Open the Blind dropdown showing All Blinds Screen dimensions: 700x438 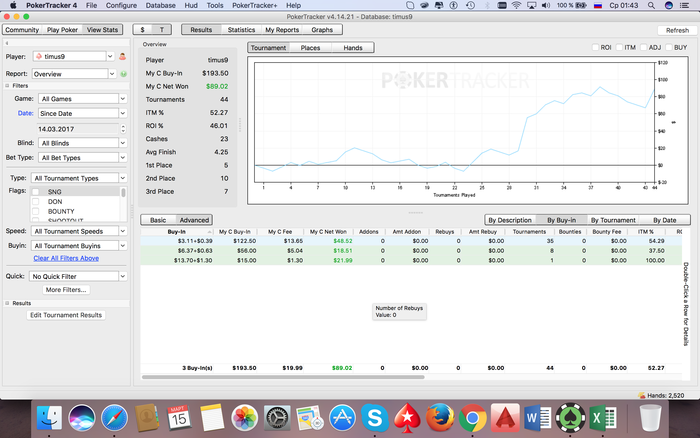pos(82,143)
